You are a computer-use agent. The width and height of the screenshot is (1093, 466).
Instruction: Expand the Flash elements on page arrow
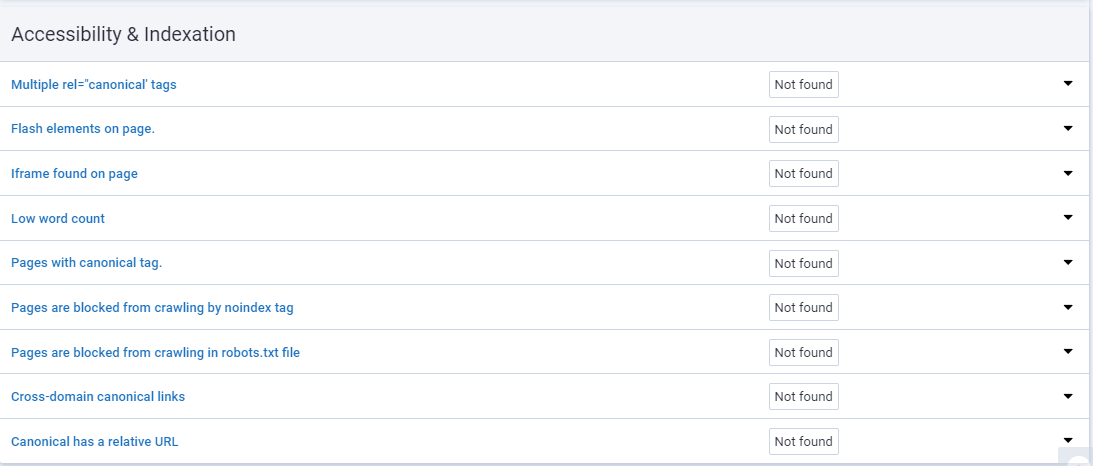pos(1067,128)
